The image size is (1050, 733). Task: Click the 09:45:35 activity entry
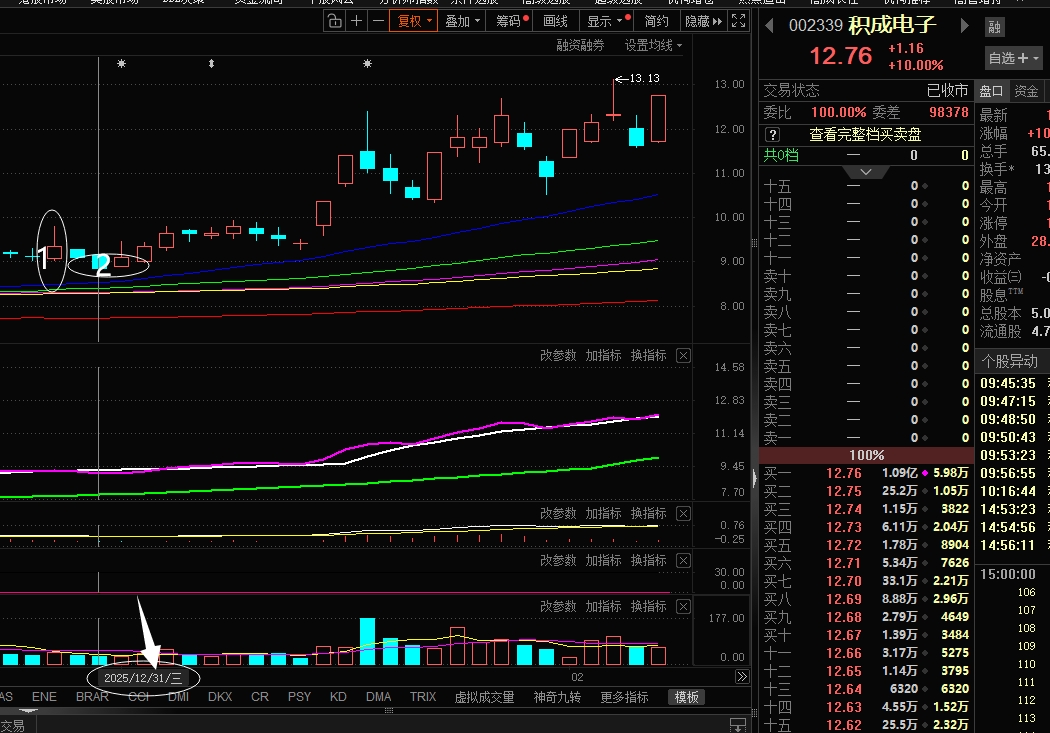pyautogui.click(x=1008, y=384)
